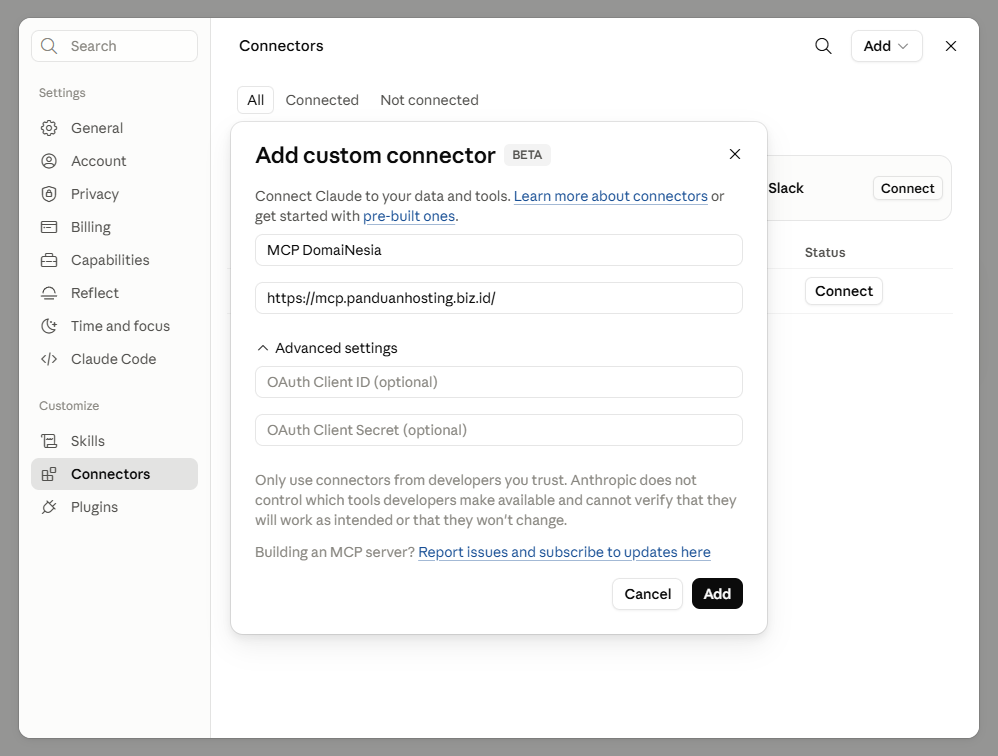Switch to the All tab
Image resolution: width=998 pixels, height=756 pixels.
click(x=255, y=100)
